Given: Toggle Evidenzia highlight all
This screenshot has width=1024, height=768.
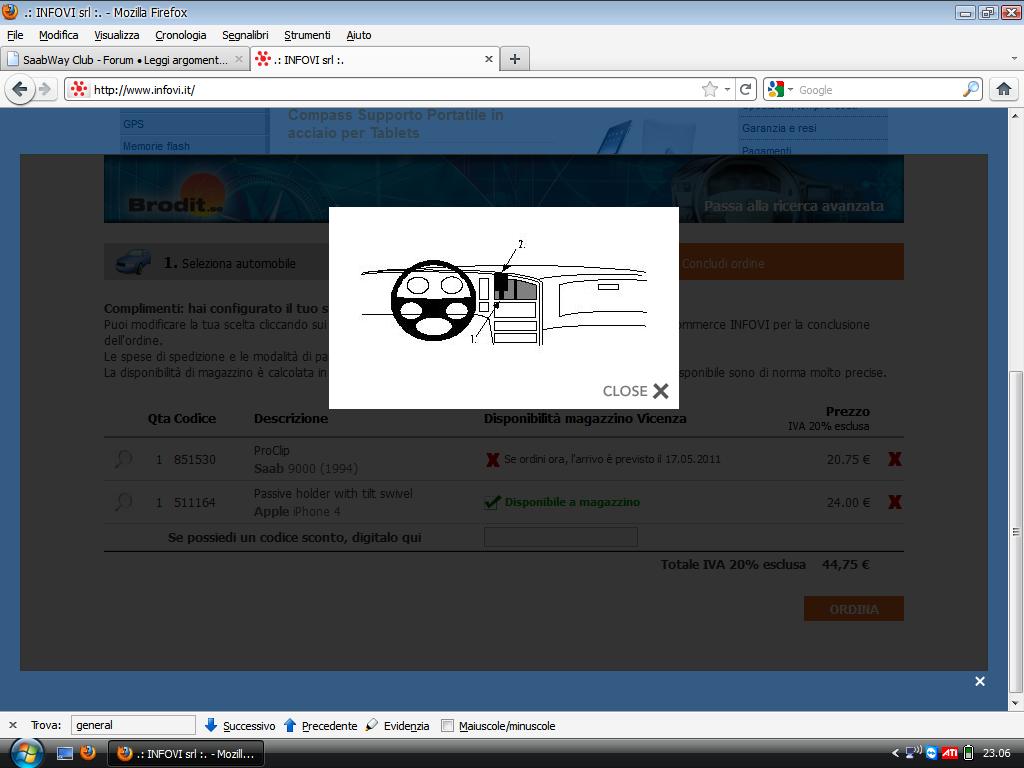Looking at the screenshot, I should (x=398, y=726).
